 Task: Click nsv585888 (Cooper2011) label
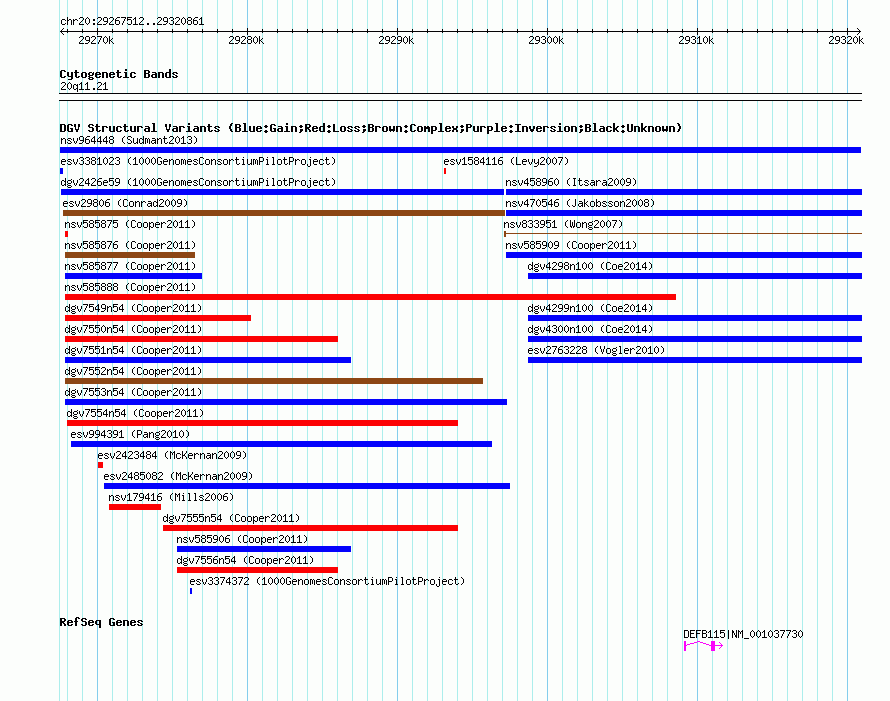(x=130, y=287)
